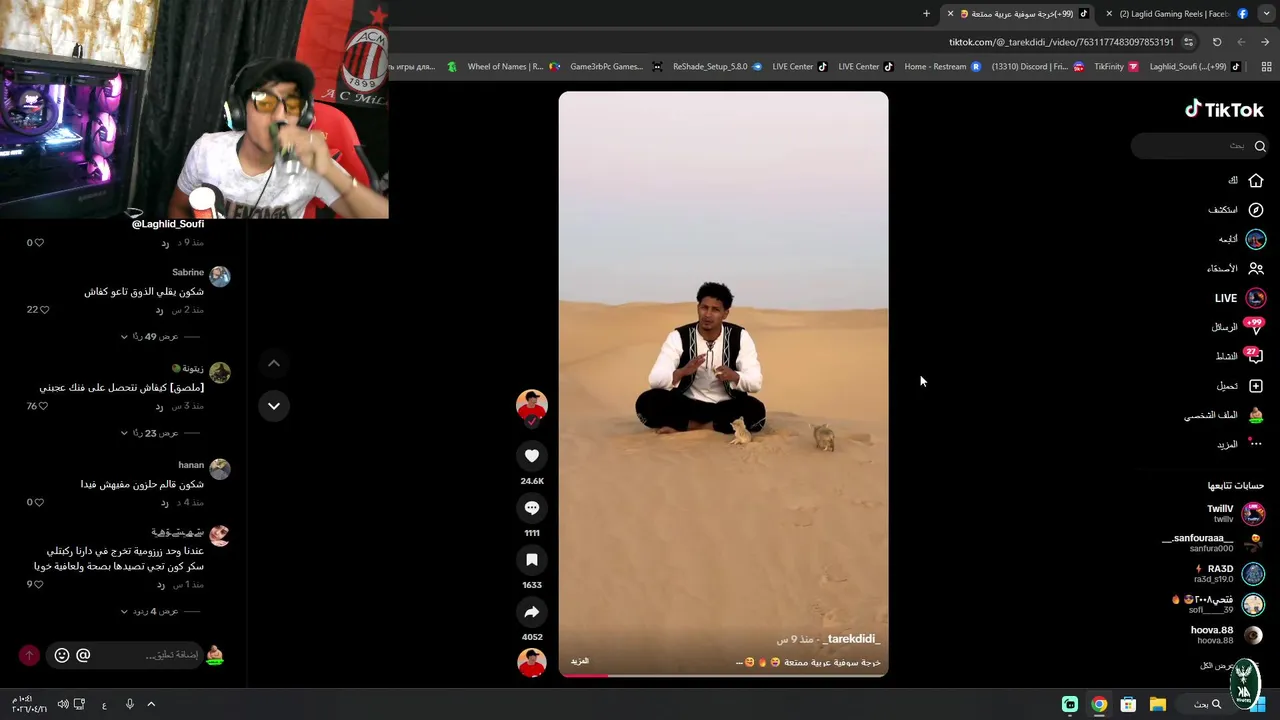Expand video caption with المزيد link
Screen dimensions: 1280x720
click(x=580, y=661)
